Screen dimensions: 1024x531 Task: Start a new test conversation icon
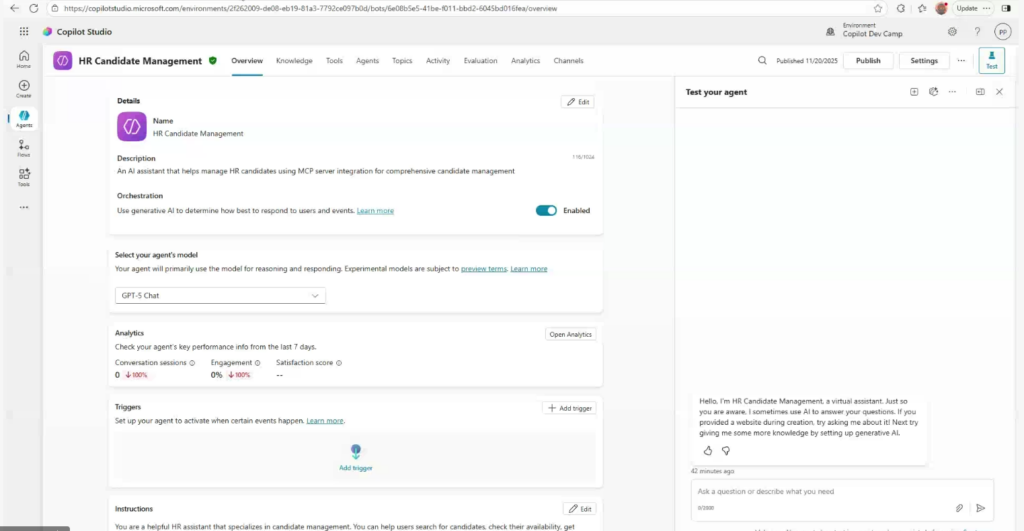914,92
